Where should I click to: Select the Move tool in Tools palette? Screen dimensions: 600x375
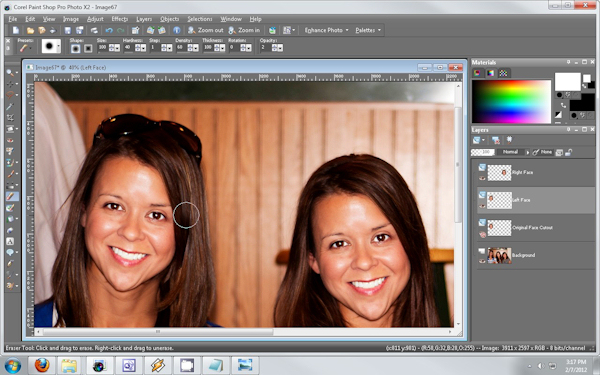pos(10,84)
